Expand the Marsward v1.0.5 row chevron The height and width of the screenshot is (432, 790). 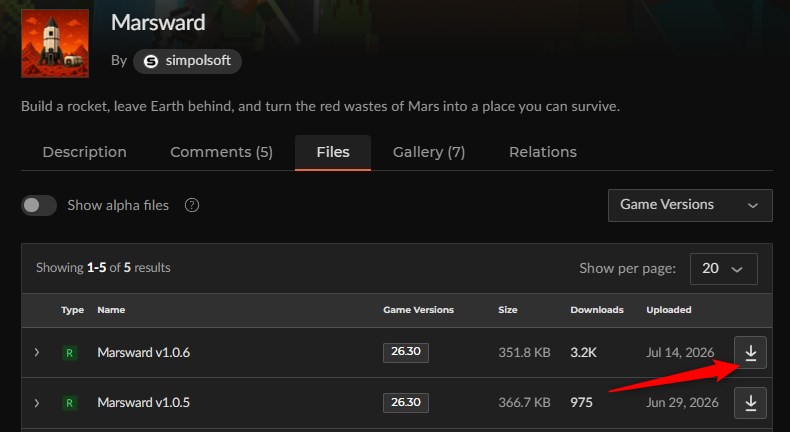[x=37, y=403]
